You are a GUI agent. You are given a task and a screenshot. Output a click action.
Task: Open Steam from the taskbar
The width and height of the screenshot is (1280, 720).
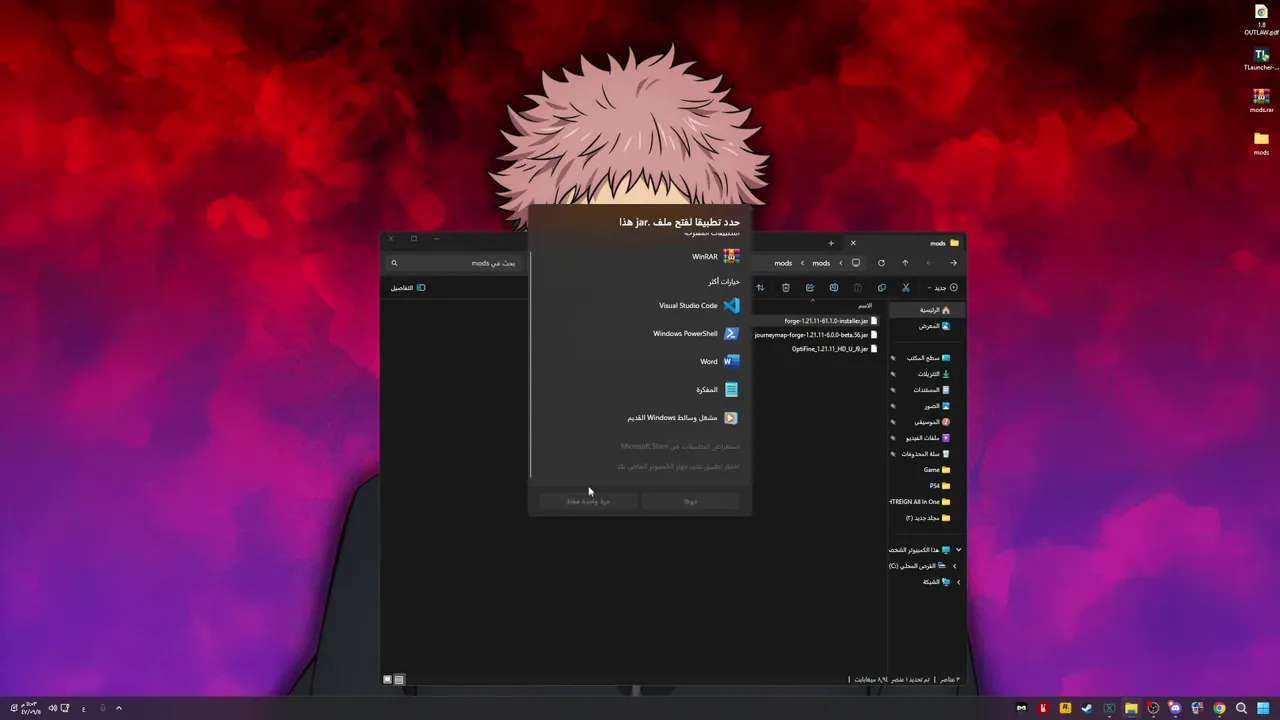[1087, 708]
